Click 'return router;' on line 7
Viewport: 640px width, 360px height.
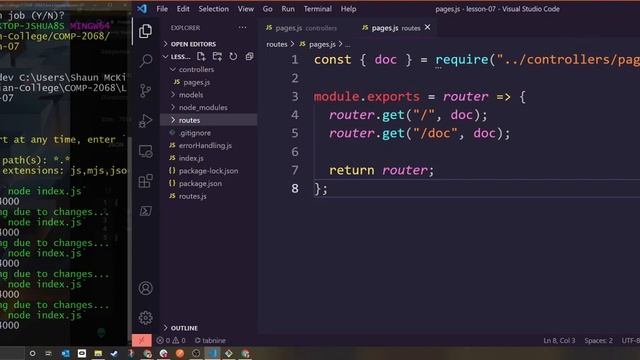coord(382,170)
